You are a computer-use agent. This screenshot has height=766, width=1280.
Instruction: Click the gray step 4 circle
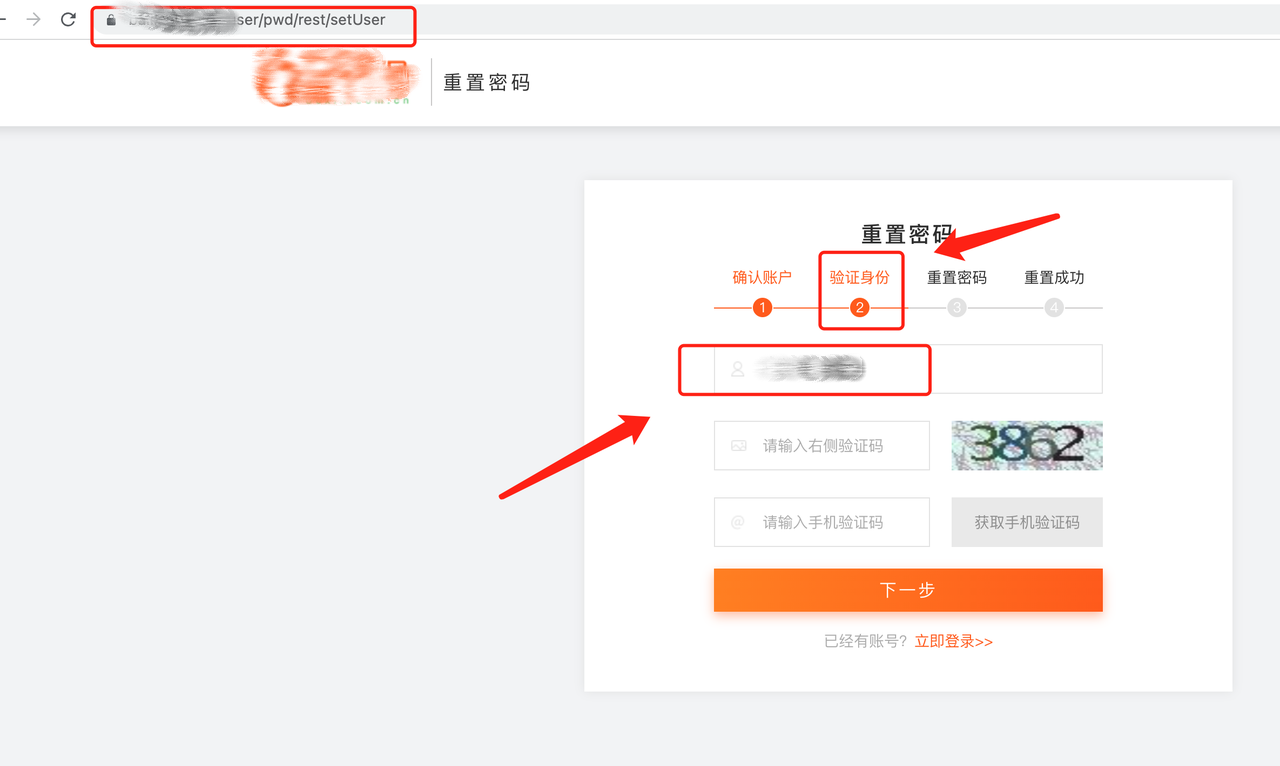1054,308
